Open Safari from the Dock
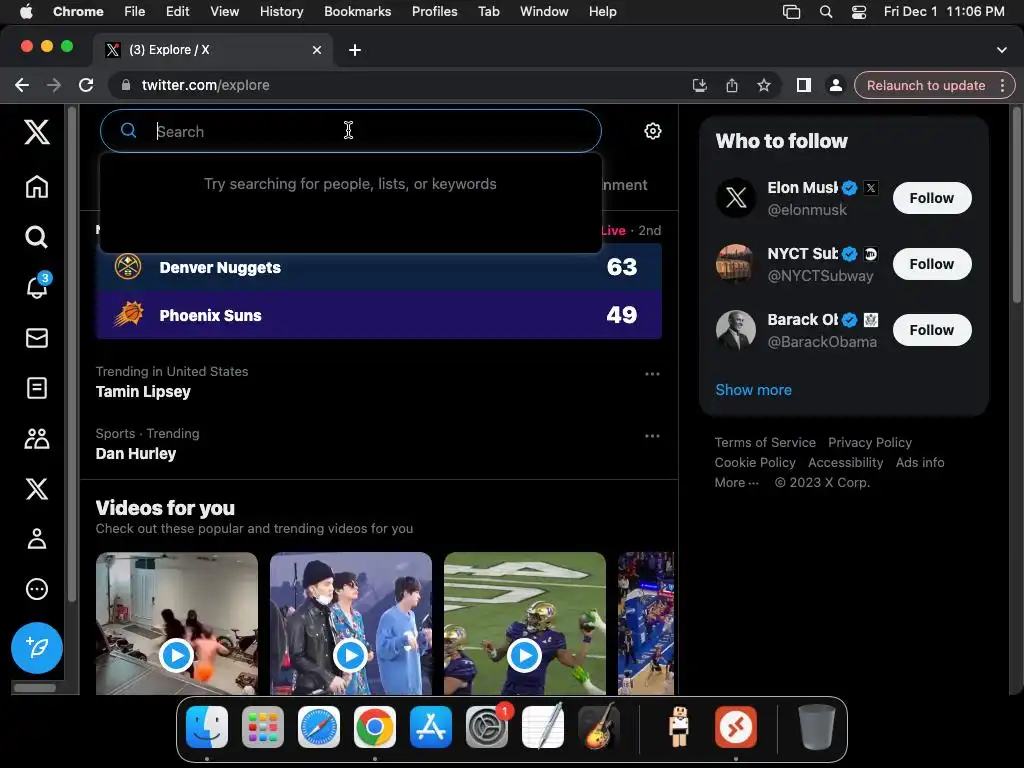 tap(319, 727)
